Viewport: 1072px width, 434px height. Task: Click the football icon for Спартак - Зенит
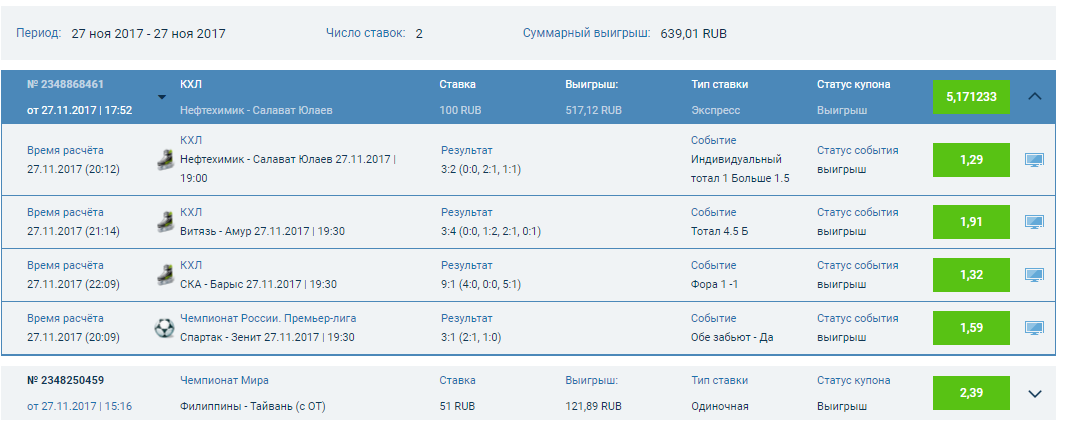[x=165, y=328]
